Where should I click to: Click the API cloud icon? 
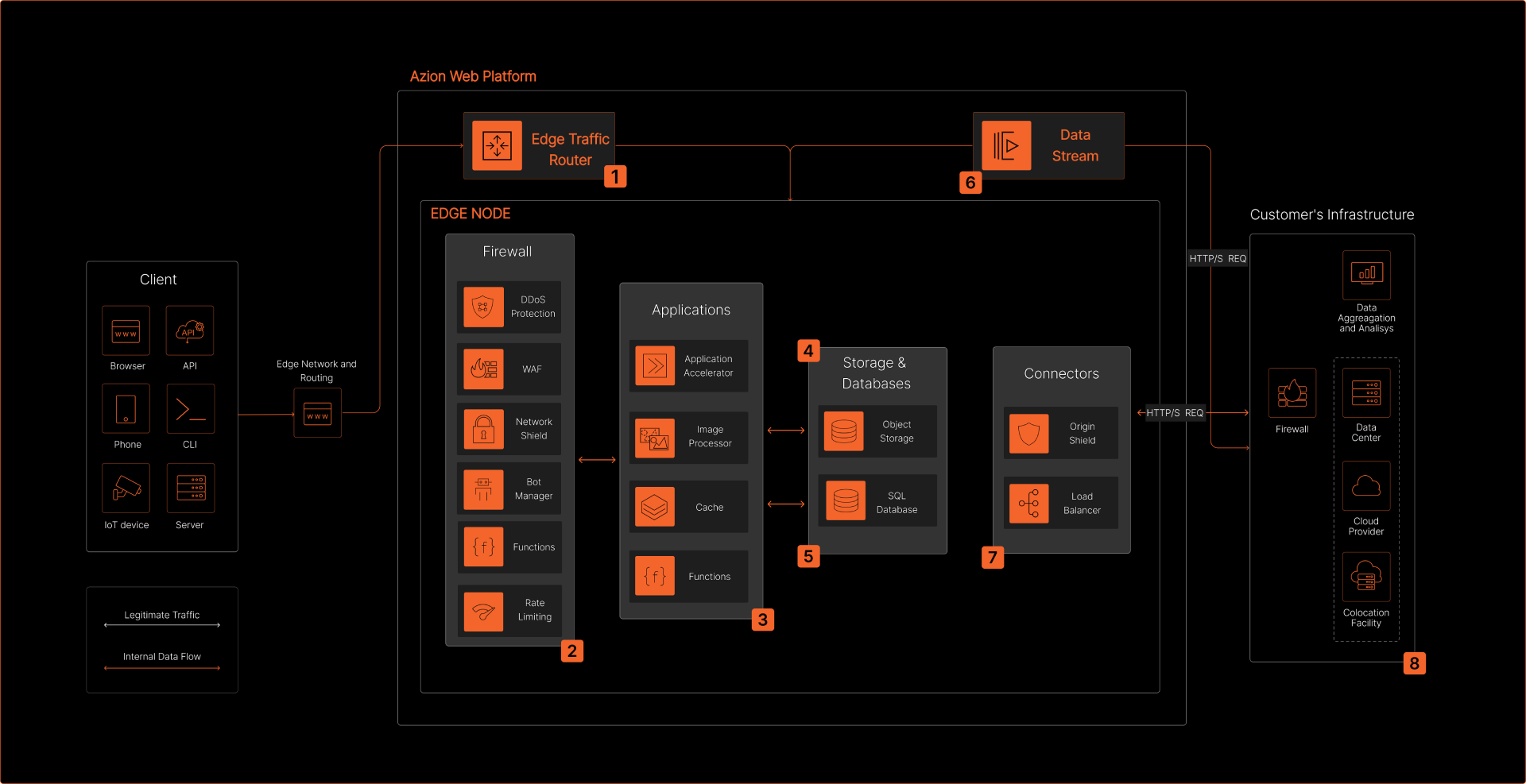pos(190,330)
